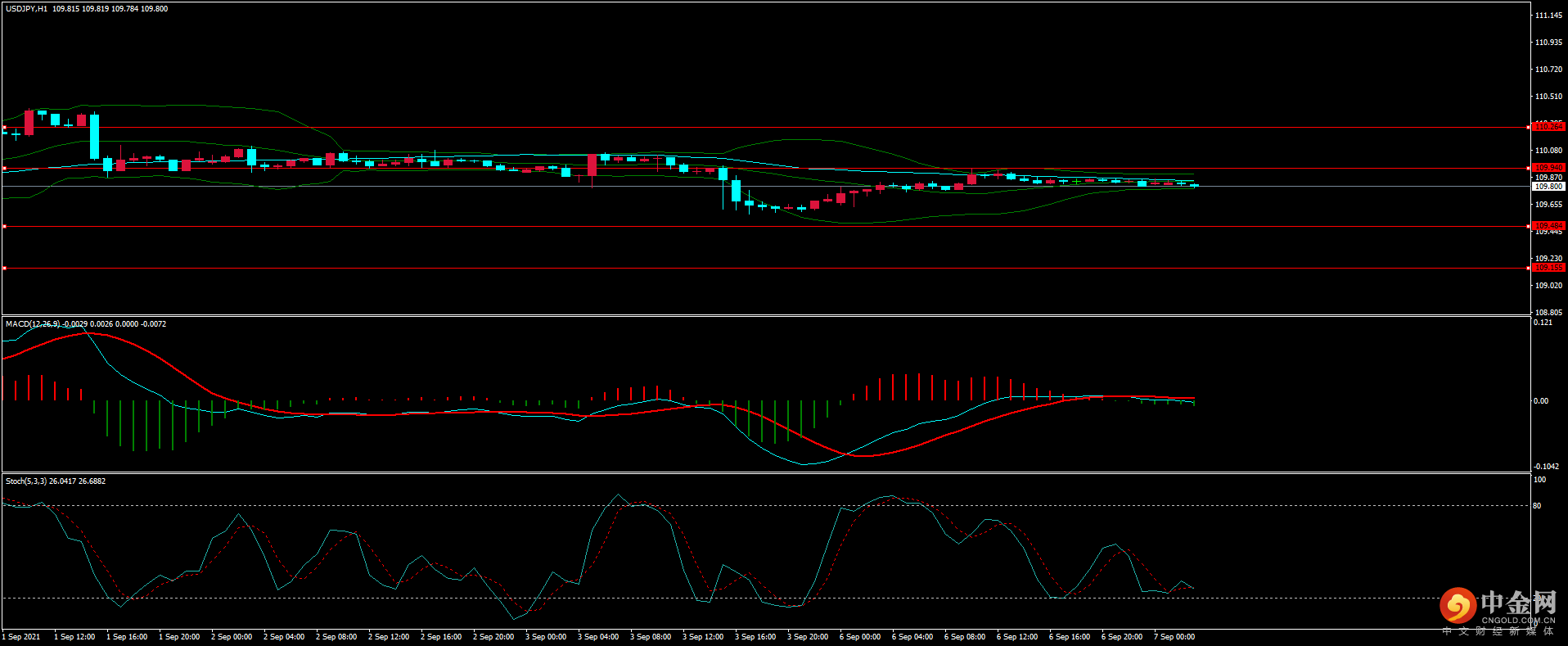Click the 6 Sep 12:00 time label
The width and height of the screenshot is (1568, 646).
pyautogui.click(x=1017, y=637)
